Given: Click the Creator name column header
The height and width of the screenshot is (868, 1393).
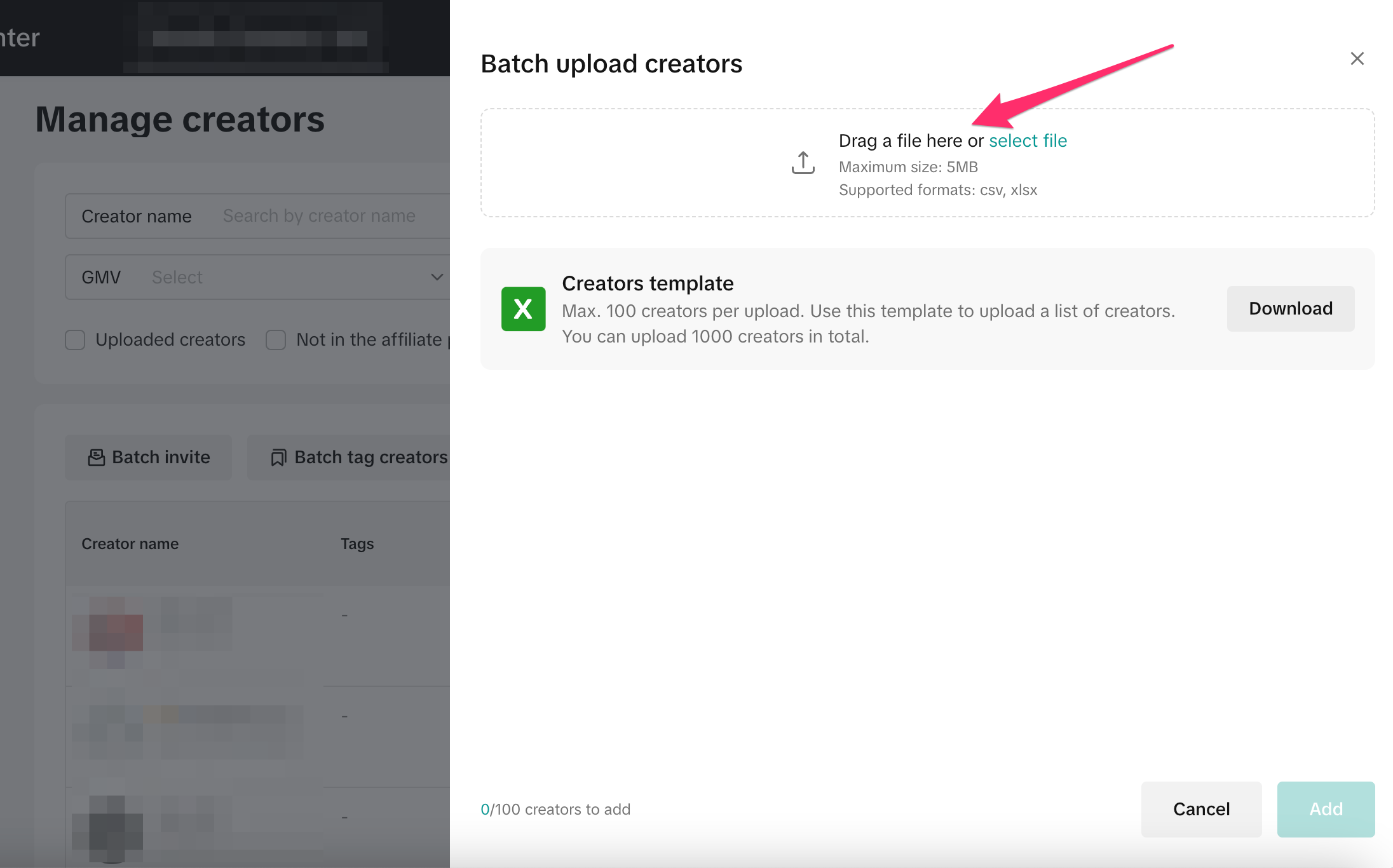Looking at the screenshot, I should tap(130, 544).
